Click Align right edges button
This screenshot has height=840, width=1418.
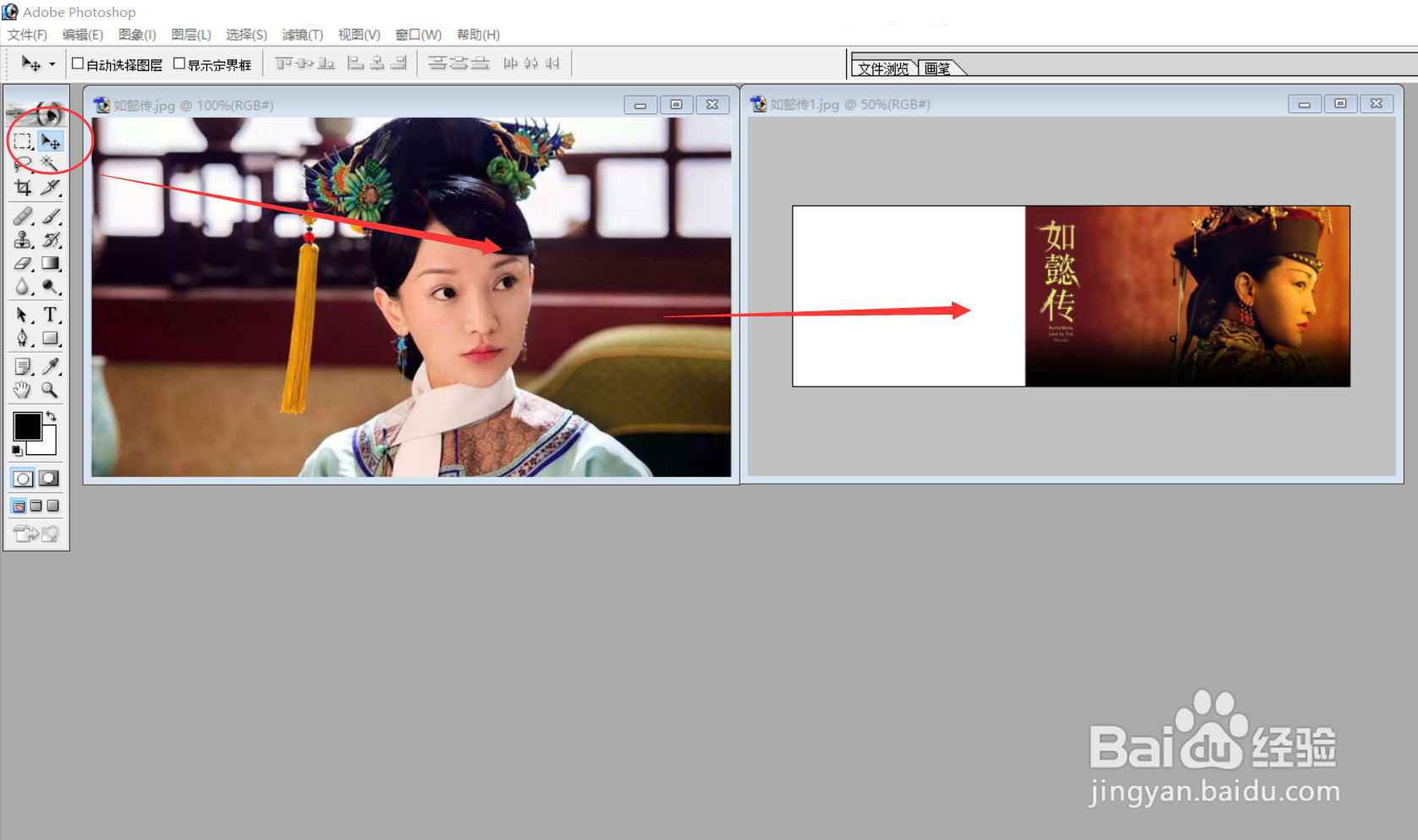398,63
